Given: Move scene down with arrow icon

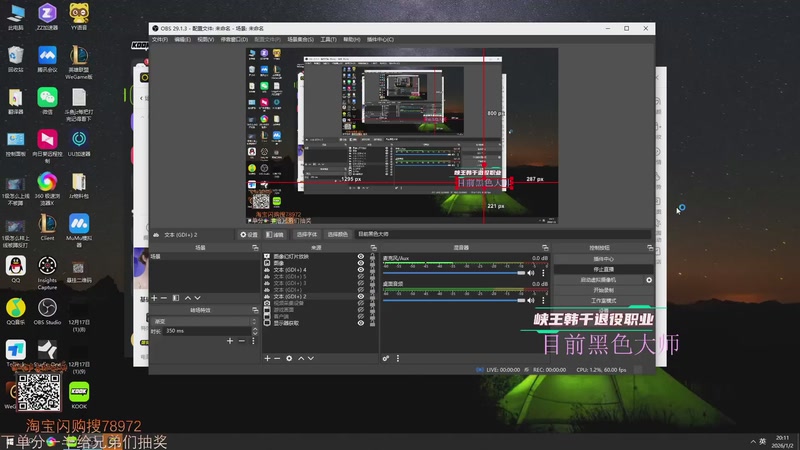Looking at the screenshot, I should pos(197,298).
